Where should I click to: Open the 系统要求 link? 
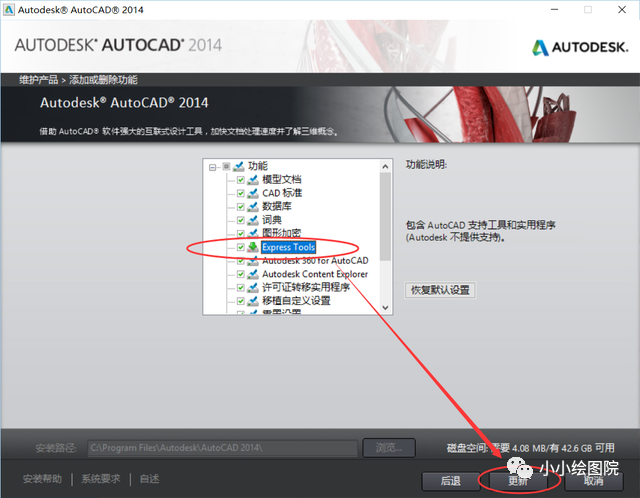(101, 479)
